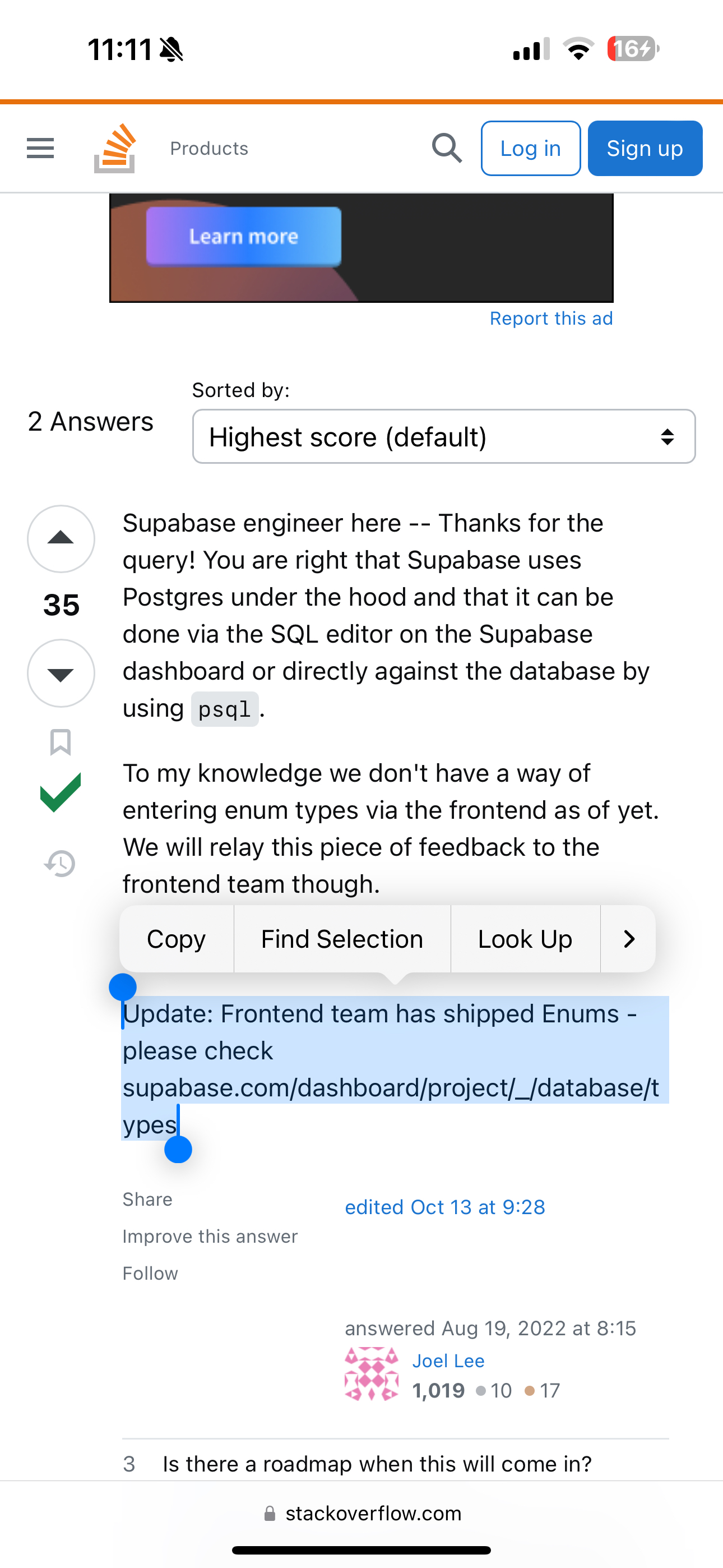Screen dimensions: 723x1568
Task: Open the search magnifier icon
Action: [447, 148]
